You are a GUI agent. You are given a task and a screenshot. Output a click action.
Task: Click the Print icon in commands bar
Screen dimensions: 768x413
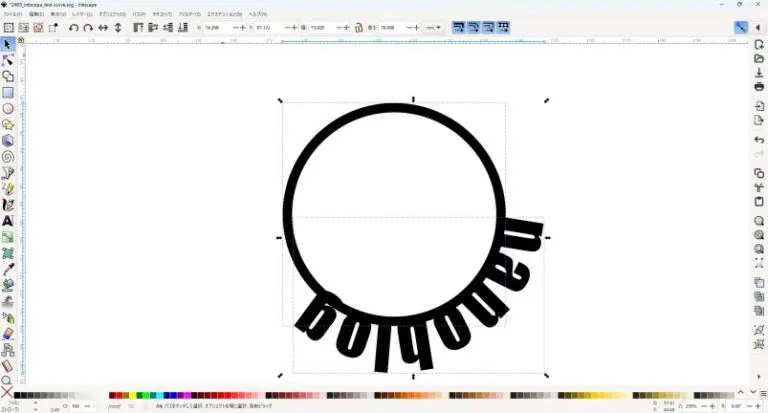[759, 87]
